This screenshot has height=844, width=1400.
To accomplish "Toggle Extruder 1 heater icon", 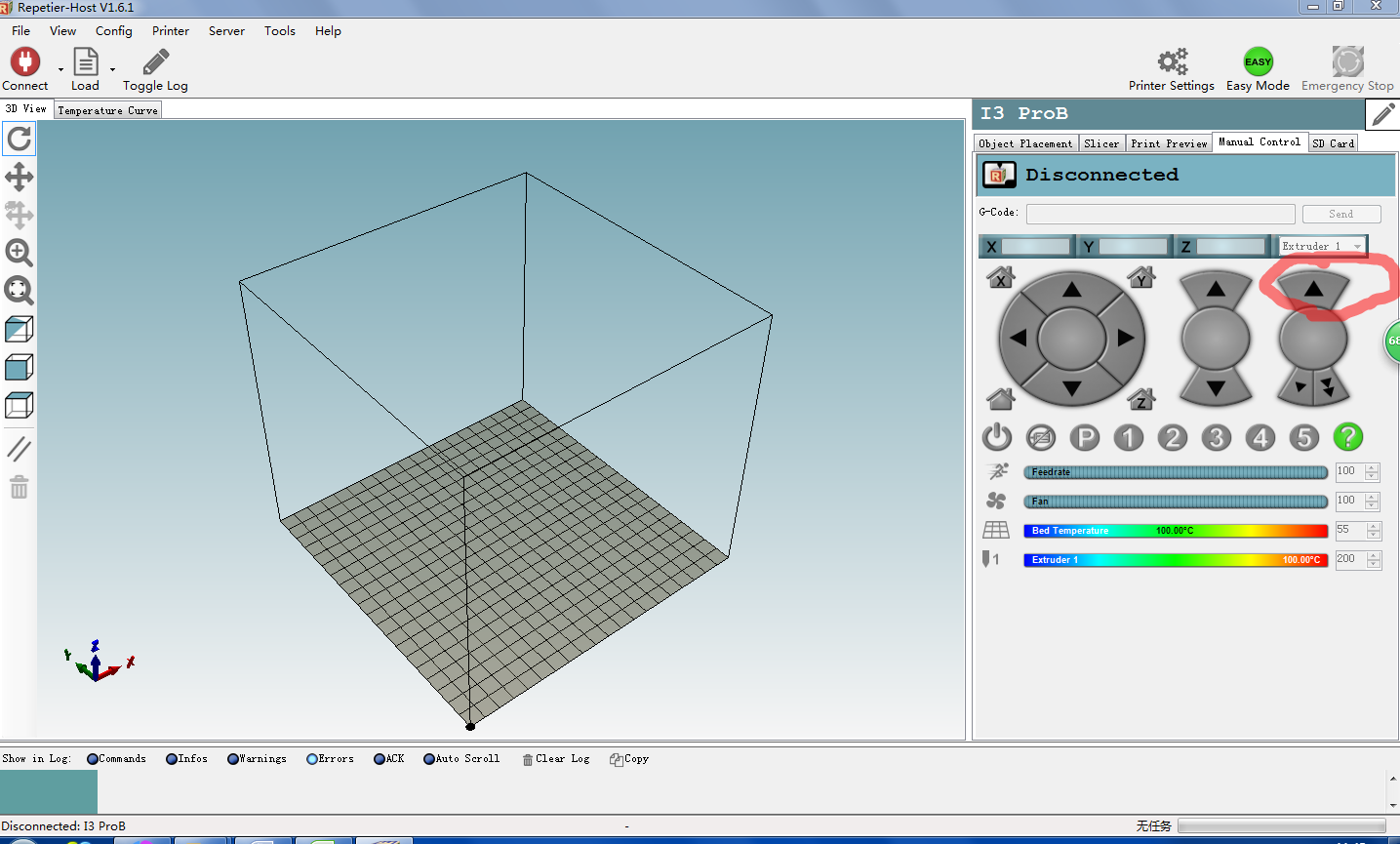I will pyautogui.click(x=990, y=559).
